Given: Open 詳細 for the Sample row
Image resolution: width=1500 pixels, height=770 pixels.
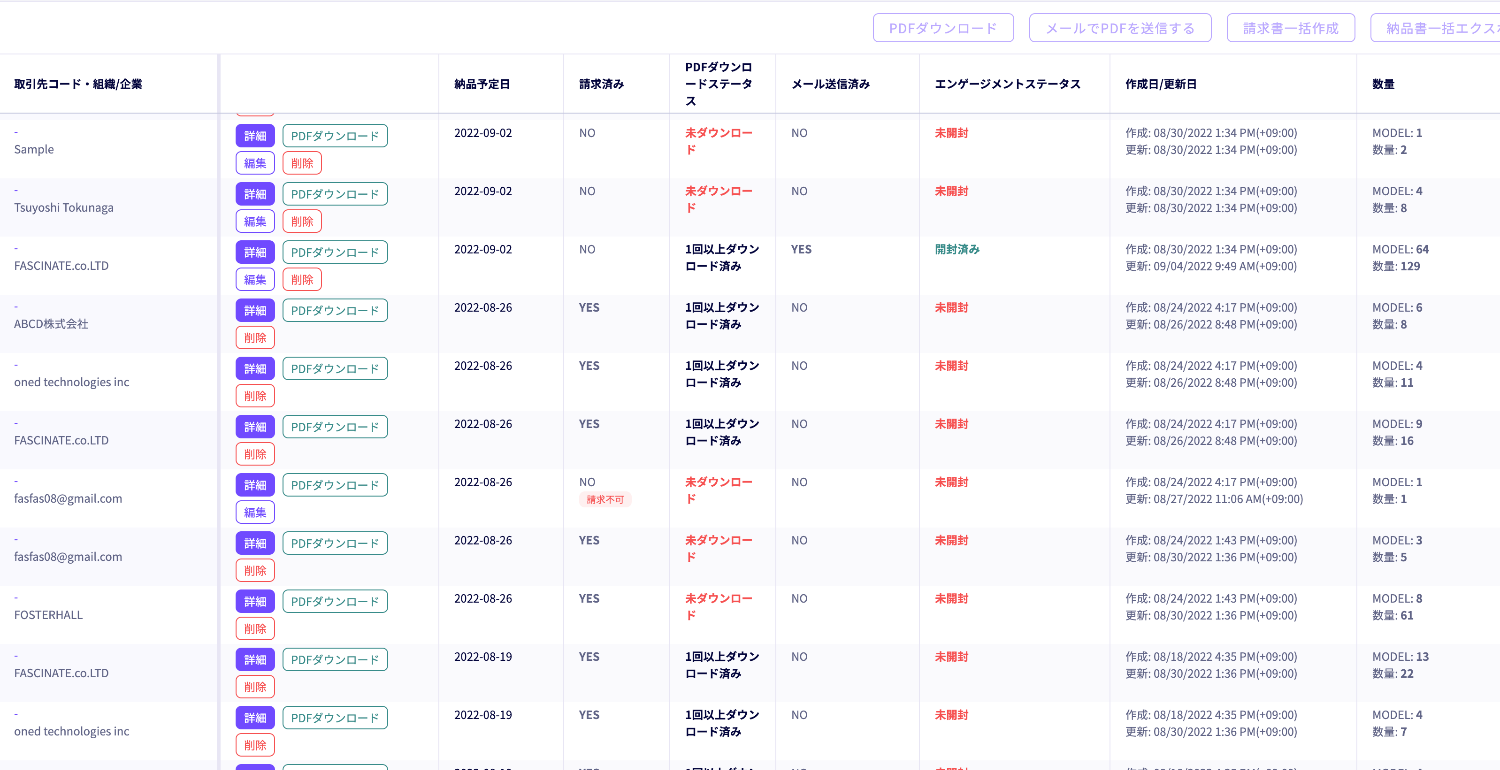Looking at the screenshot, I should pos(255,136).
